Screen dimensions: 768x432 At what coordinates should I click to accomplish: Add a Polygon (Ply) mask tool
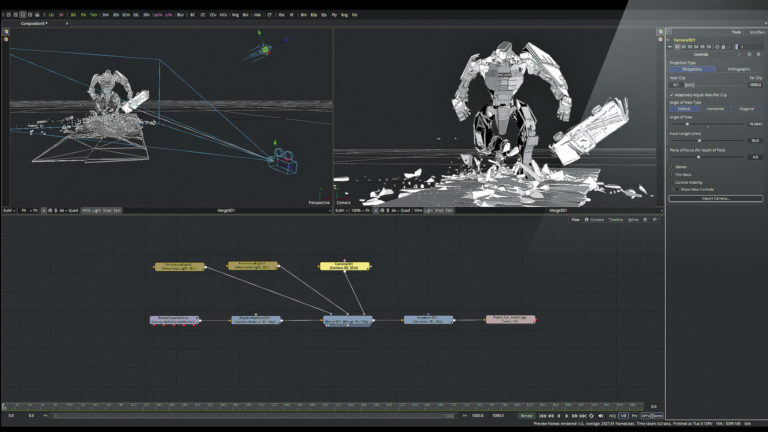click(334, 15)
